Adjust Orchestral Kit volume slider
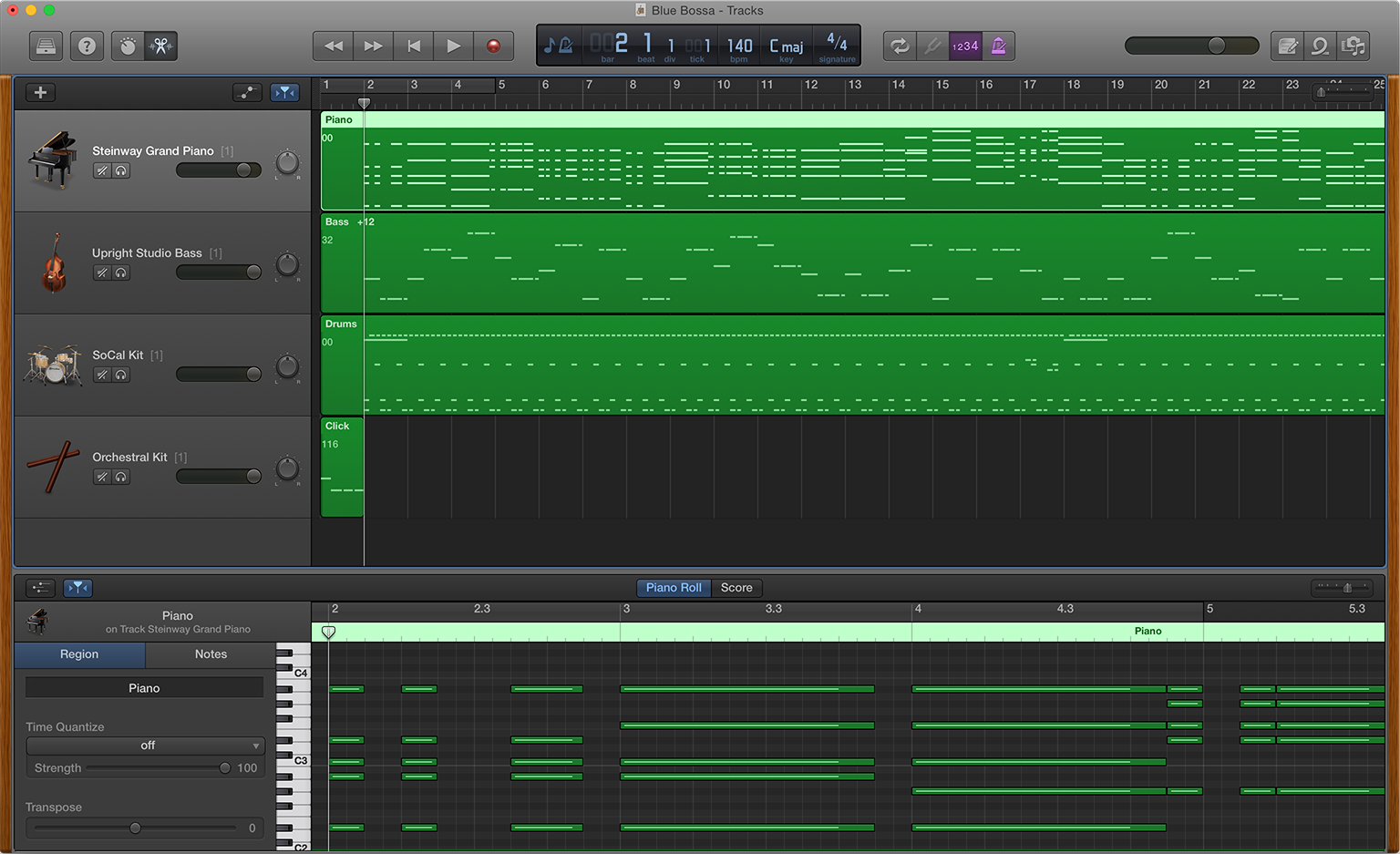 click(219, 477)
